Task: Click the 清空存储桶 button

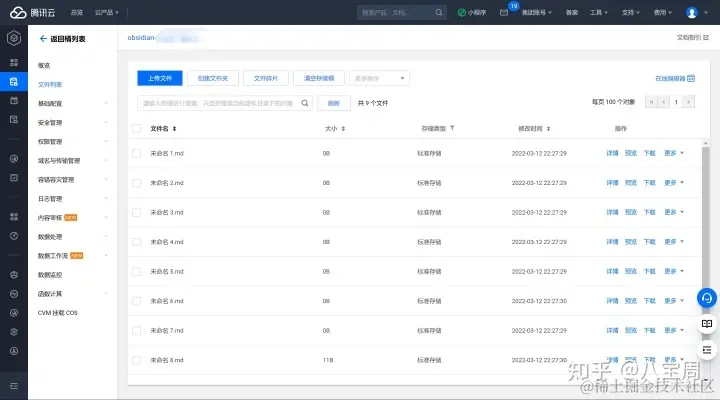Action: (319, 78)
